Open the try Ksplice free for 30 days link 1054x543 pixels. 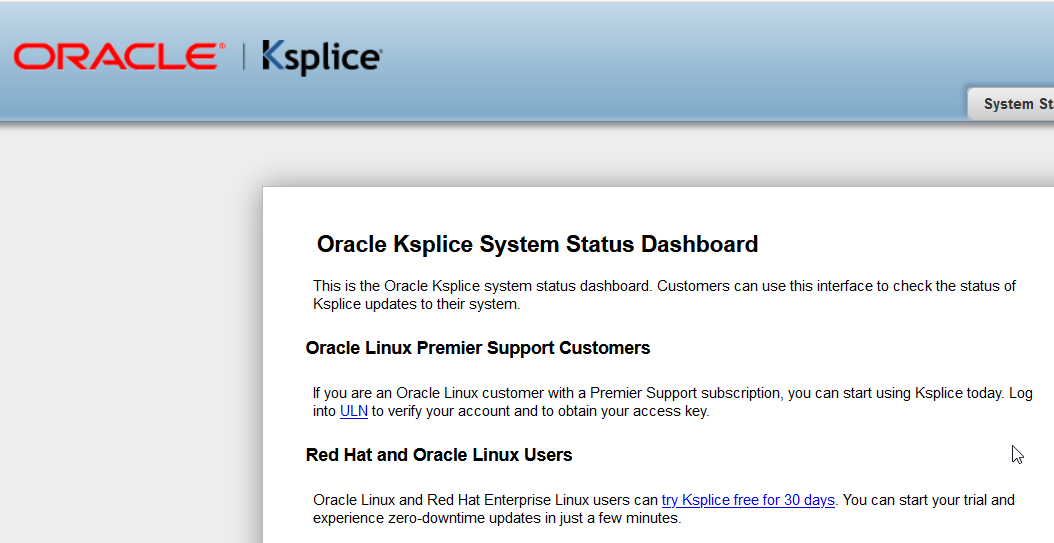pos(748,500)
